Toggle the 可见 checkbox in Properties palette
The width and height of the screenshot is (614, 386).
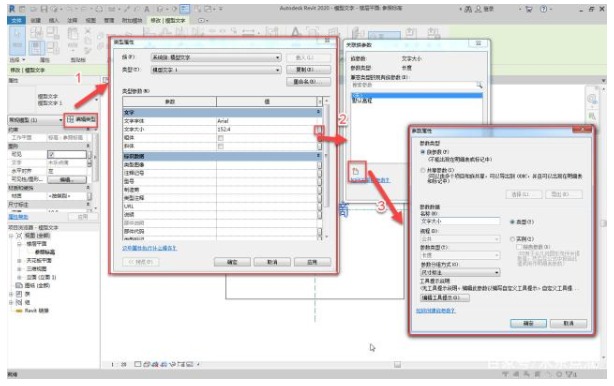(52, 155)
